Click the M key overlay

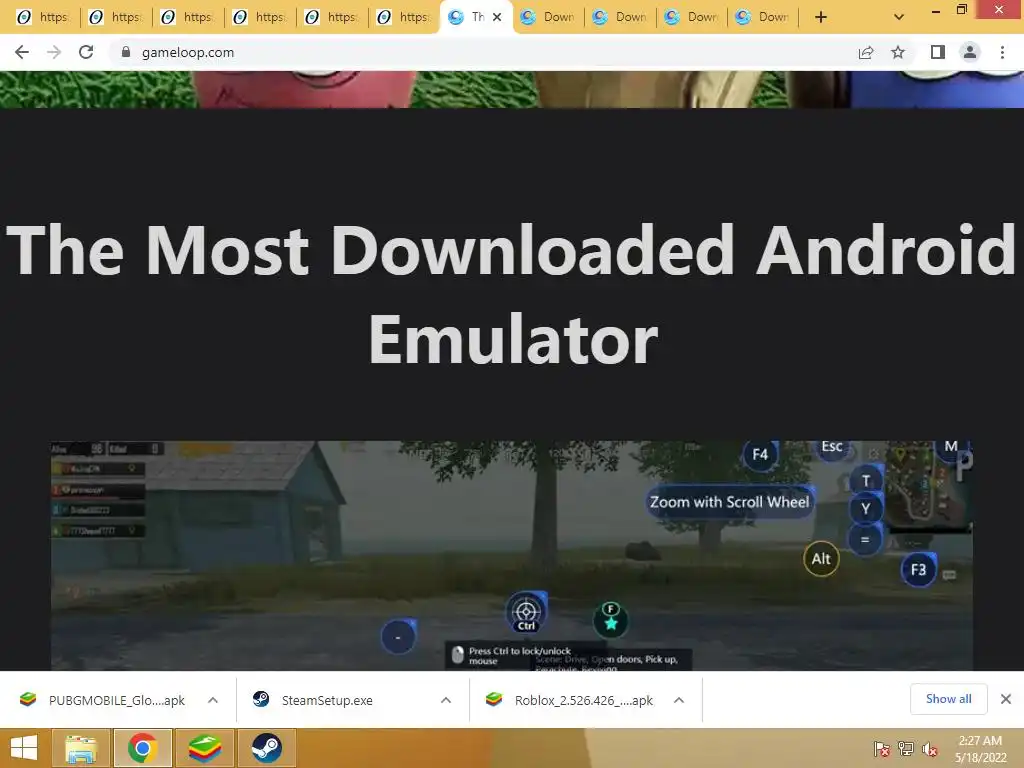pyautogui.click(x=951, y=448)
